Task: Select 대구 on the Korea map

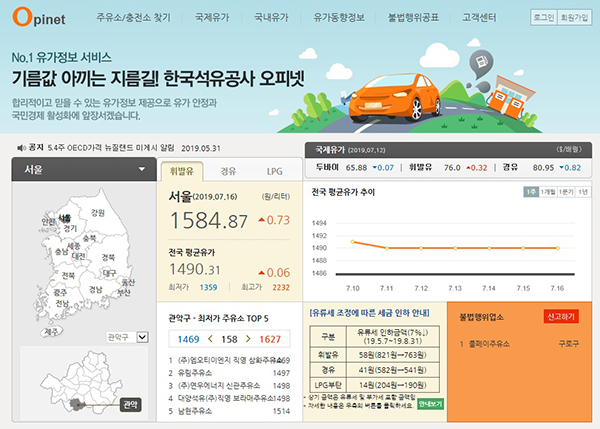Action: click(109, 273)
